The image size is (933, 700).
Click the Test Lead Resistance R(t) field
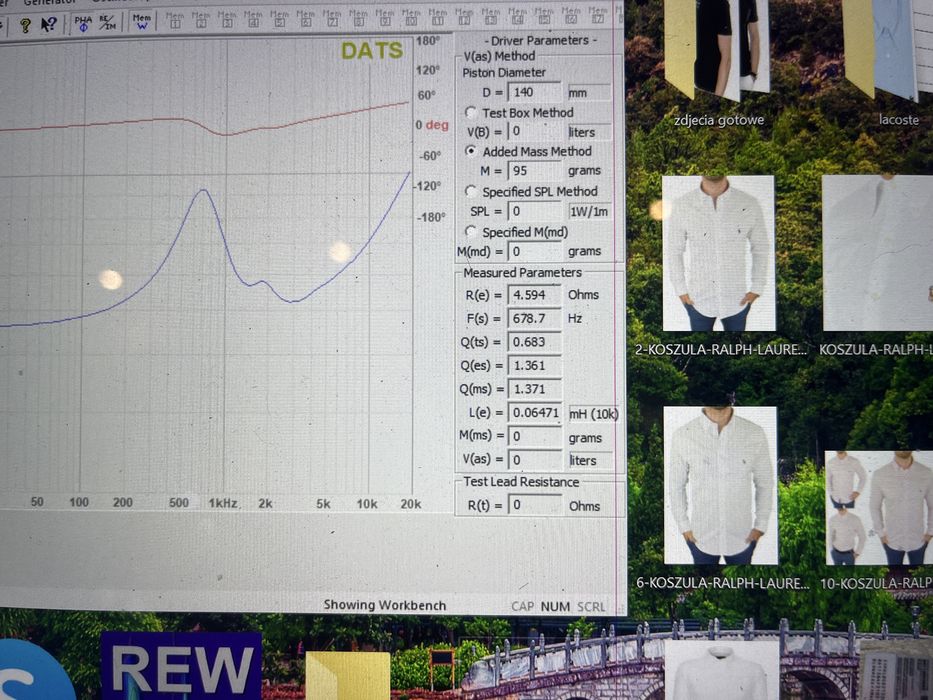click(x=534, y=505)
